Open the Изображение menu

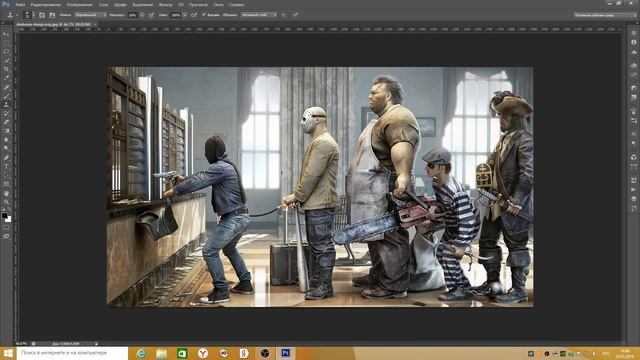[80, 5]
